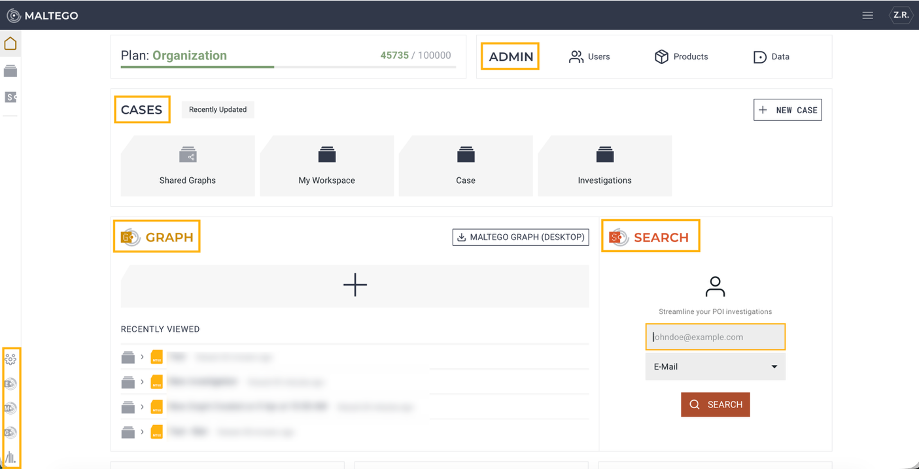Screen dimensions: 920x470
Task: Focus the johndoe@example.com input field
Action: pyautogui.click(x=715, y=337)
